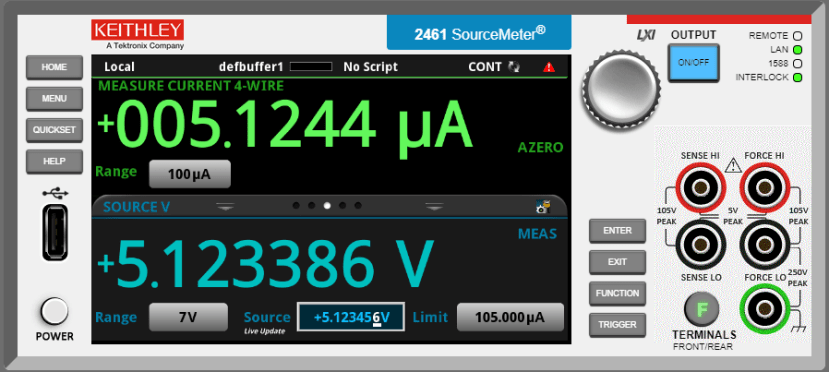
Task: Select the active third swipe screen dot
Action: [327, 206]
